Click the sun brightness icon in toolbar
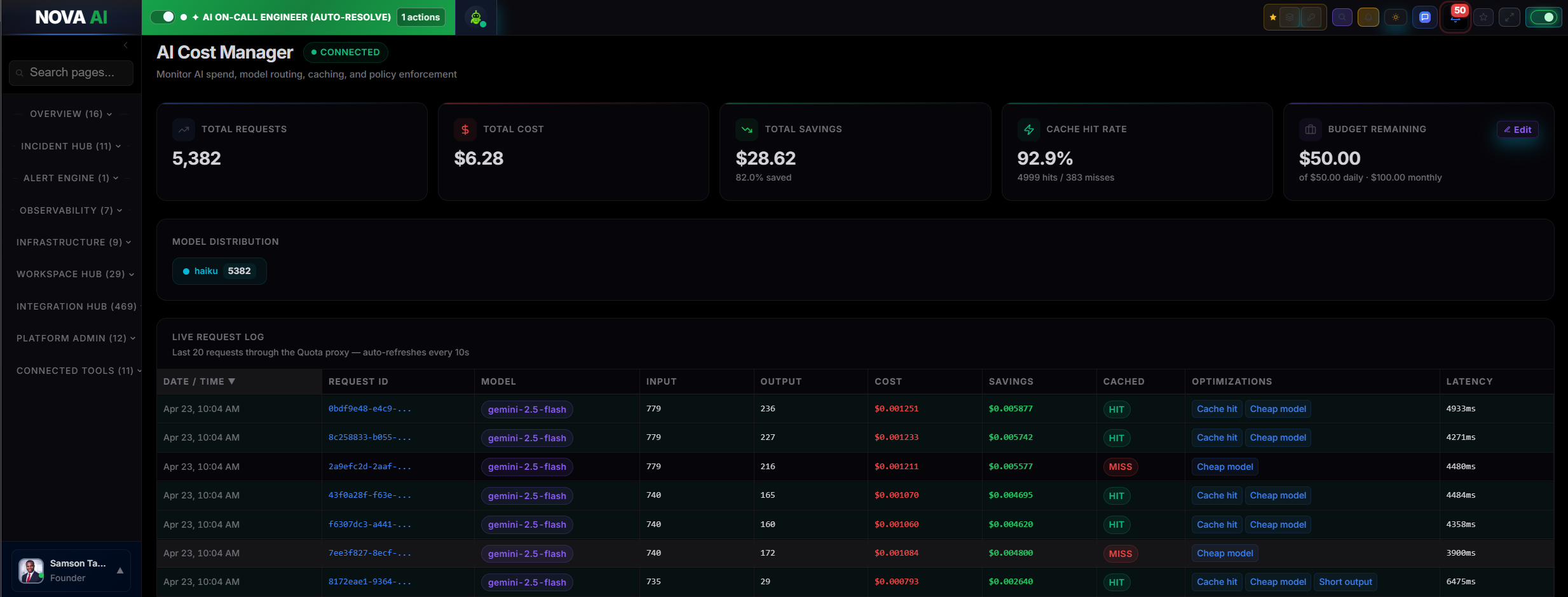Viewport: 1568px width, 597px height. click(1396, 17)
